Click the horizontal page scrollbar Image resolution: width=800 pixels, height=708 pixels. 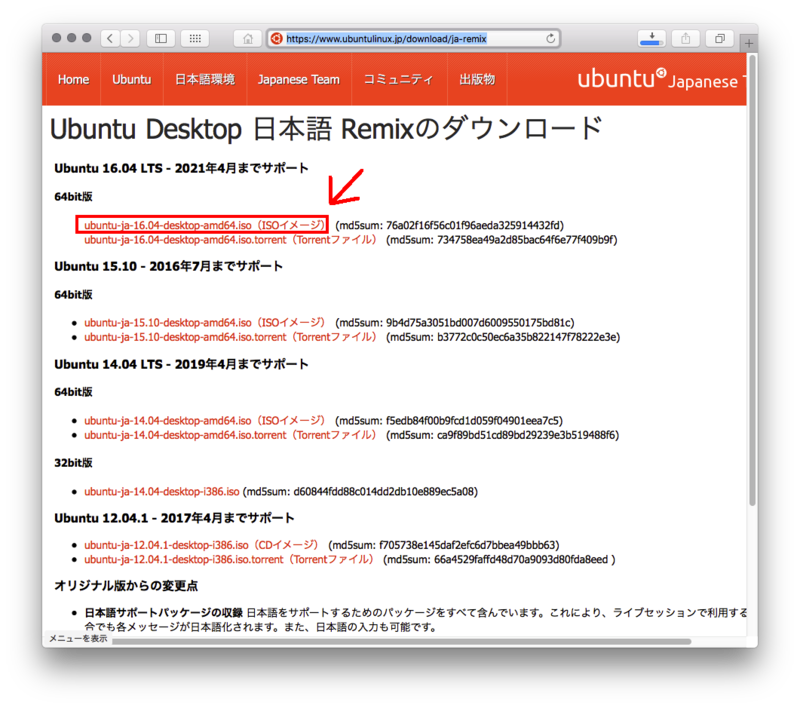pyautogui.click(x=402, y=641)
